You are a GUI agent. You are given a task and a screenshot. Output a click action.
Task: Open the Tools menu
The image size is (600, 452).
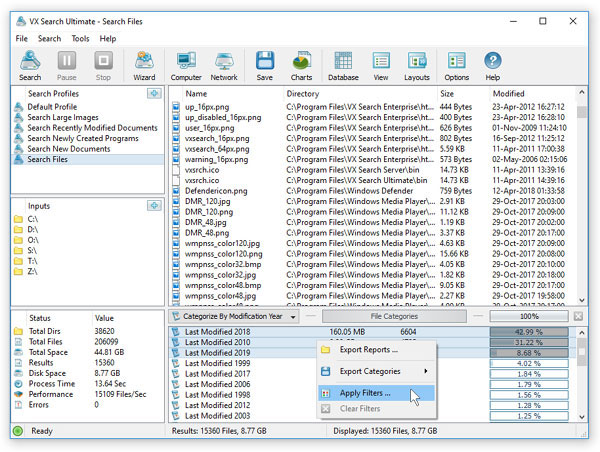point(80,39)
